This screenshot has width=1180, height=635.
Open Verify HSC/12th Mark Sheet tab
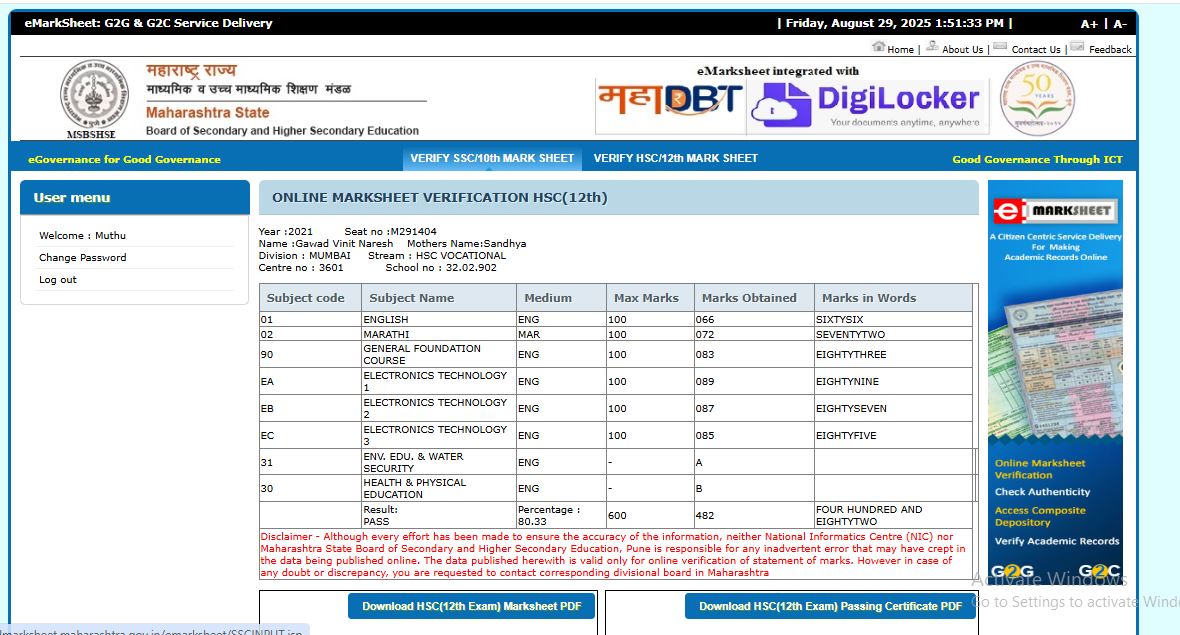click(675, 158)
